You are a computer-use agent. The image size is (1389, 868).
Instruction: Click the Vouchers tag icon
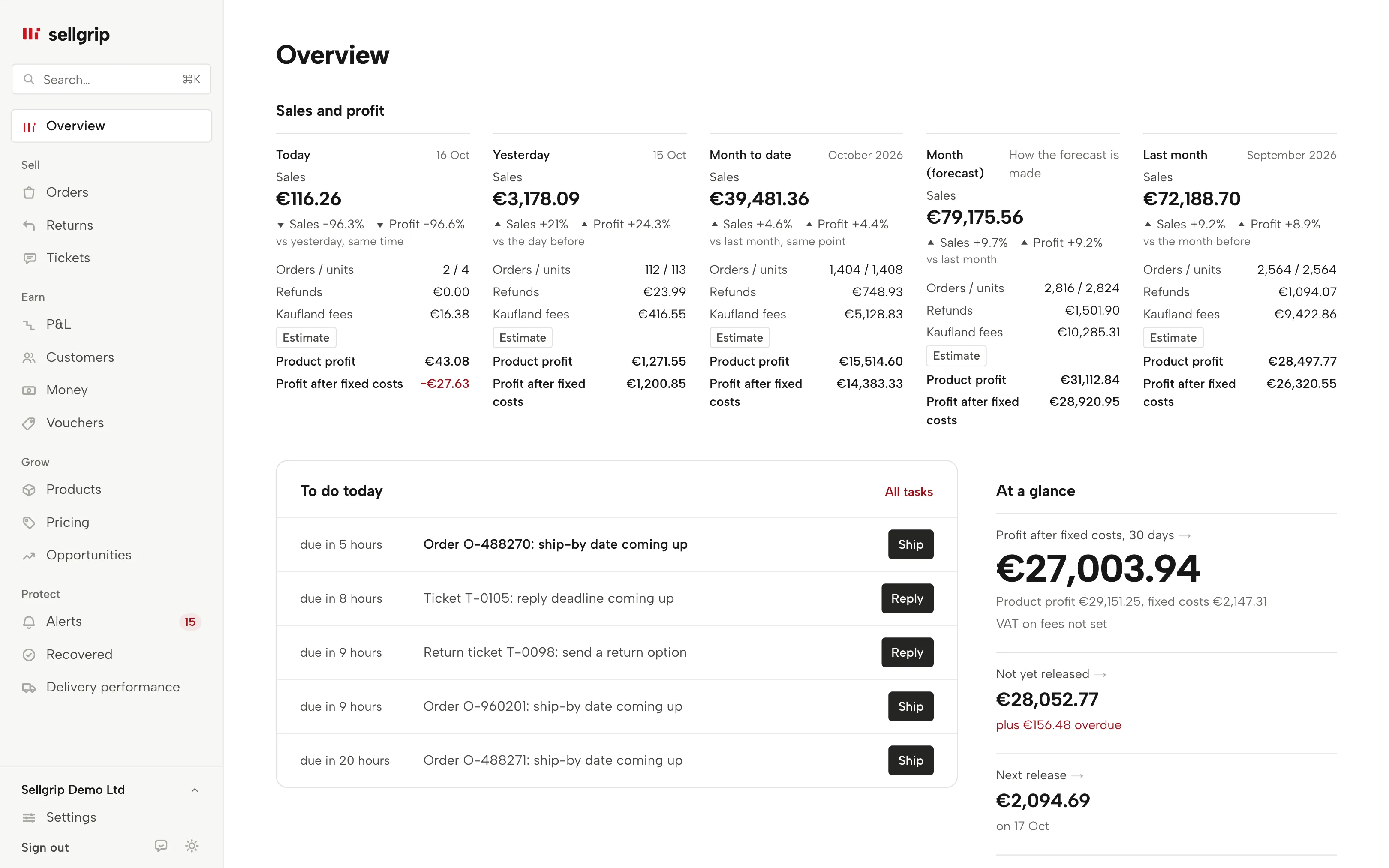[29, 423]
